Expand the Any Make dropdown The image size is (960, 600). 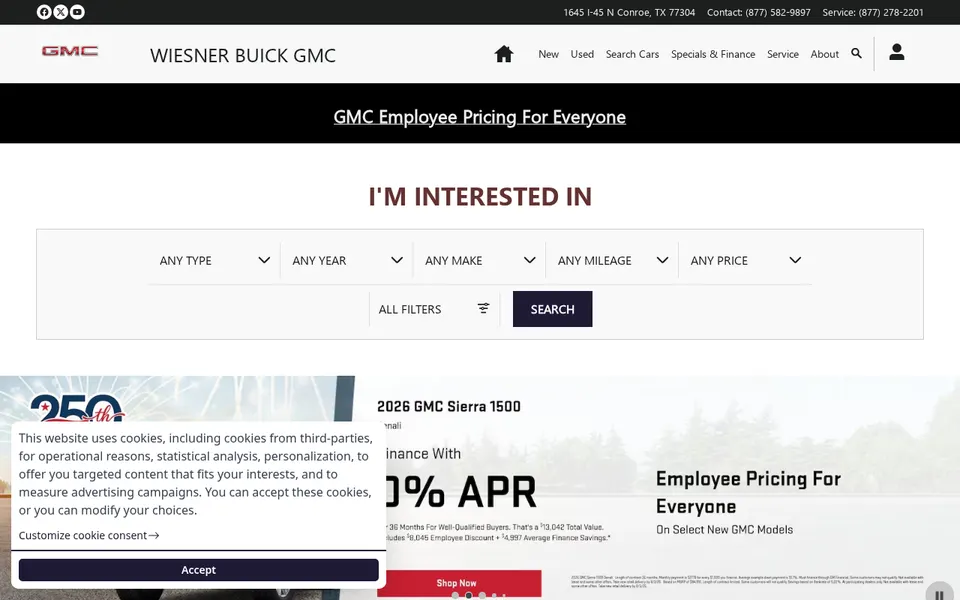[479, 260]
